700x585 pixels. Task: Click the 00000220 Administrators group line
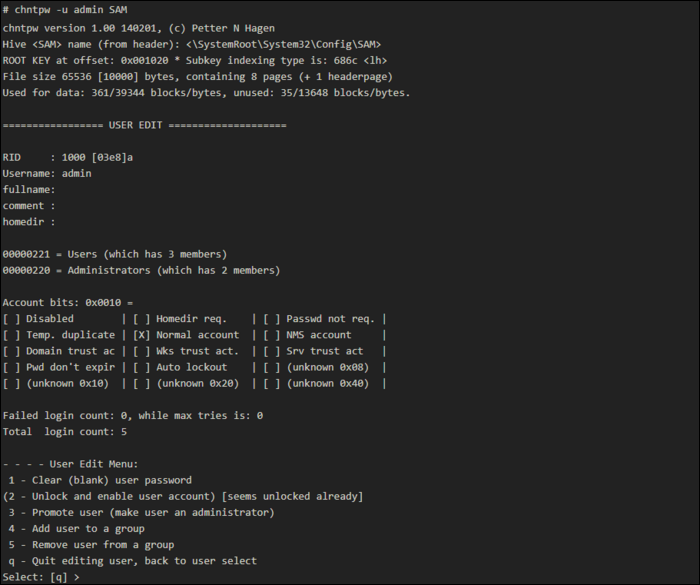tap(141, 270)
